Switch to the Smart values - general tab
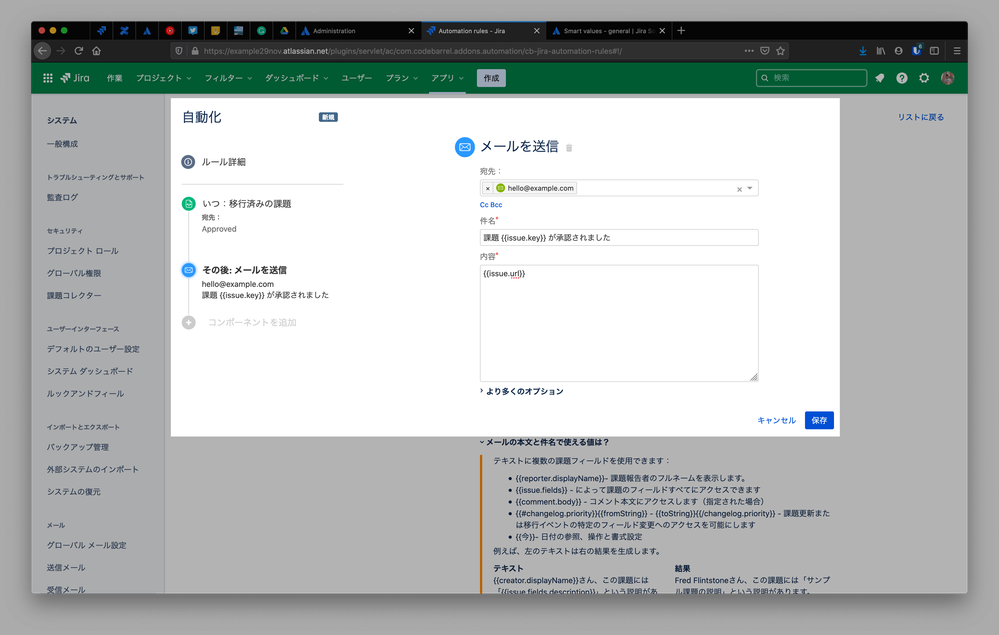The height and width of the screenshot is (635, 999). (610, 31)
